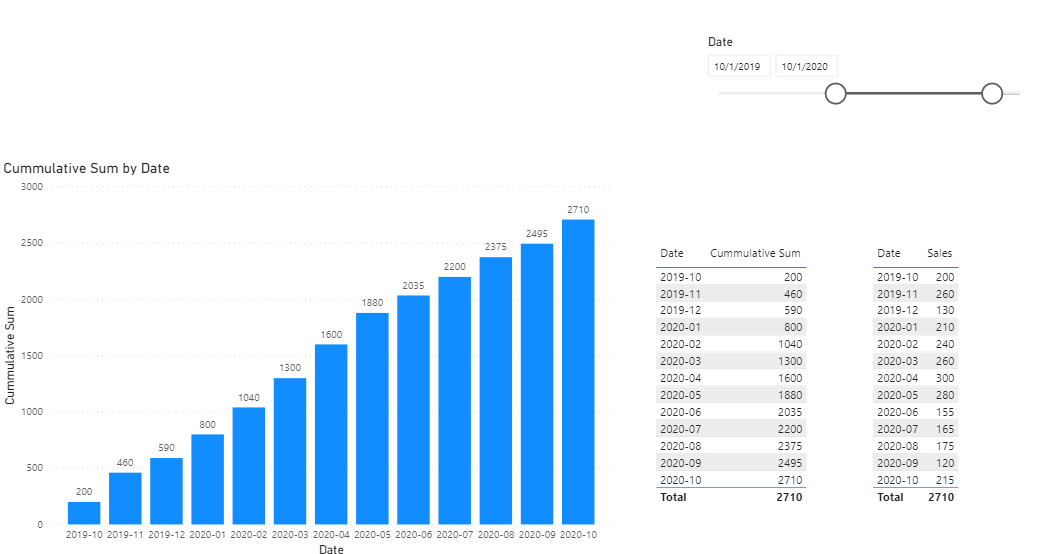This screenshot has height=554, width=1063.
Task: Click the 2035 cell in Cummulative Sum table
Action: click(790, 412)
